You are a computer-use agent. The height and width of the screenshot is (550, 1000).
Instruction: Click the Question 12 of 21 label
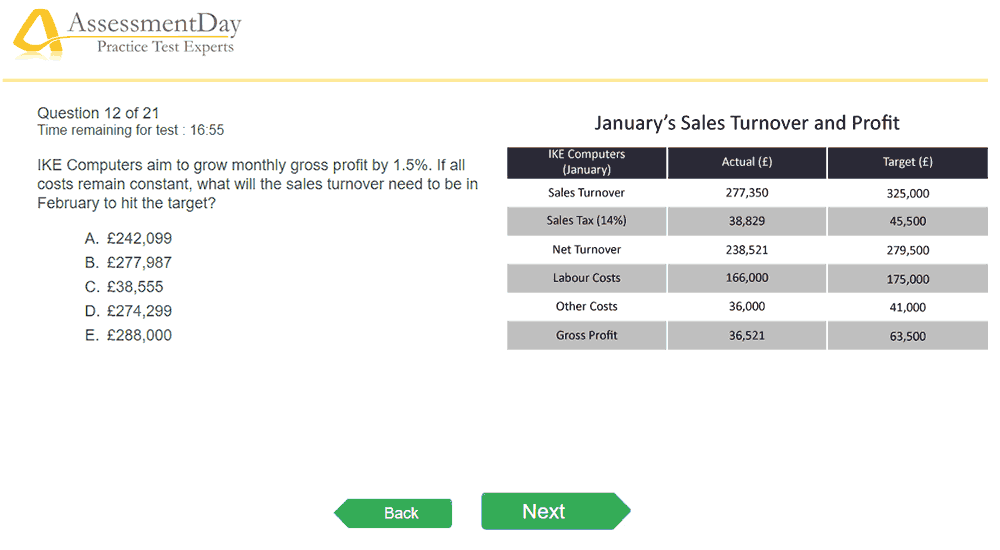pos(98,113)
